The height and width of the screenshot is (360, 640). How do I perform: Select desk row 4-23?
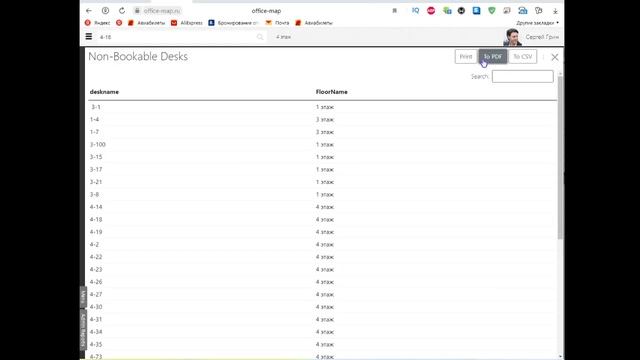pos(322,269)
